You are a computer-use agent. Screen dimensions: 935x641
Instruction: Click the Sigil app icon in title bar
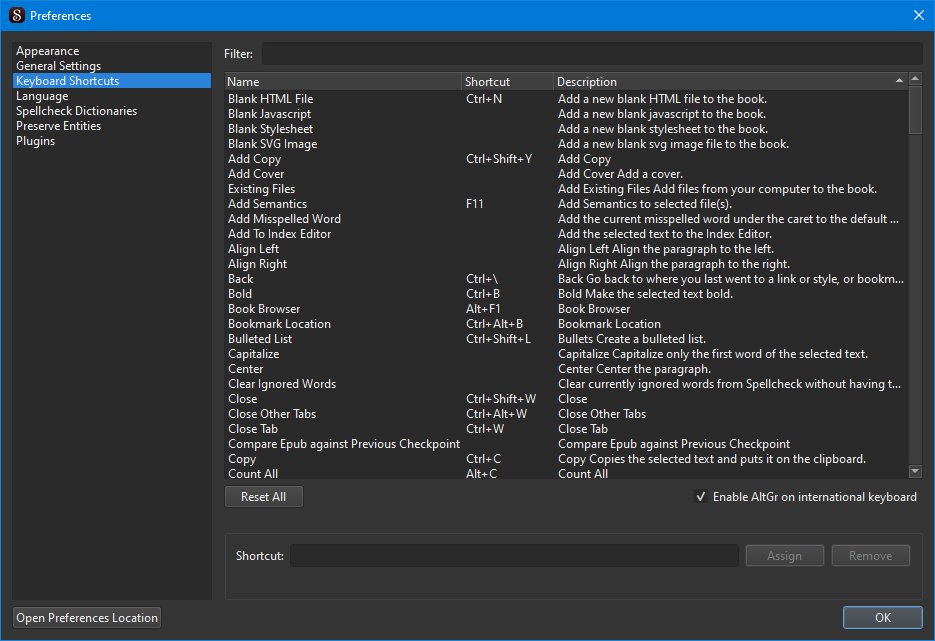point(16,15)
